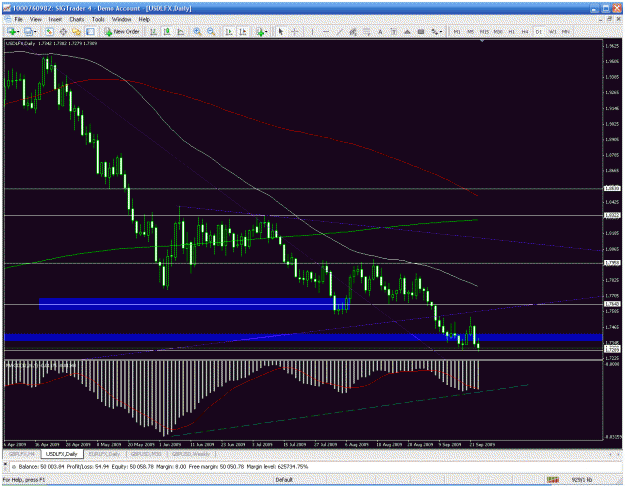Open the Profiles icon in toolbar
The image size is (625, 486).
click(x=28, y=31)
